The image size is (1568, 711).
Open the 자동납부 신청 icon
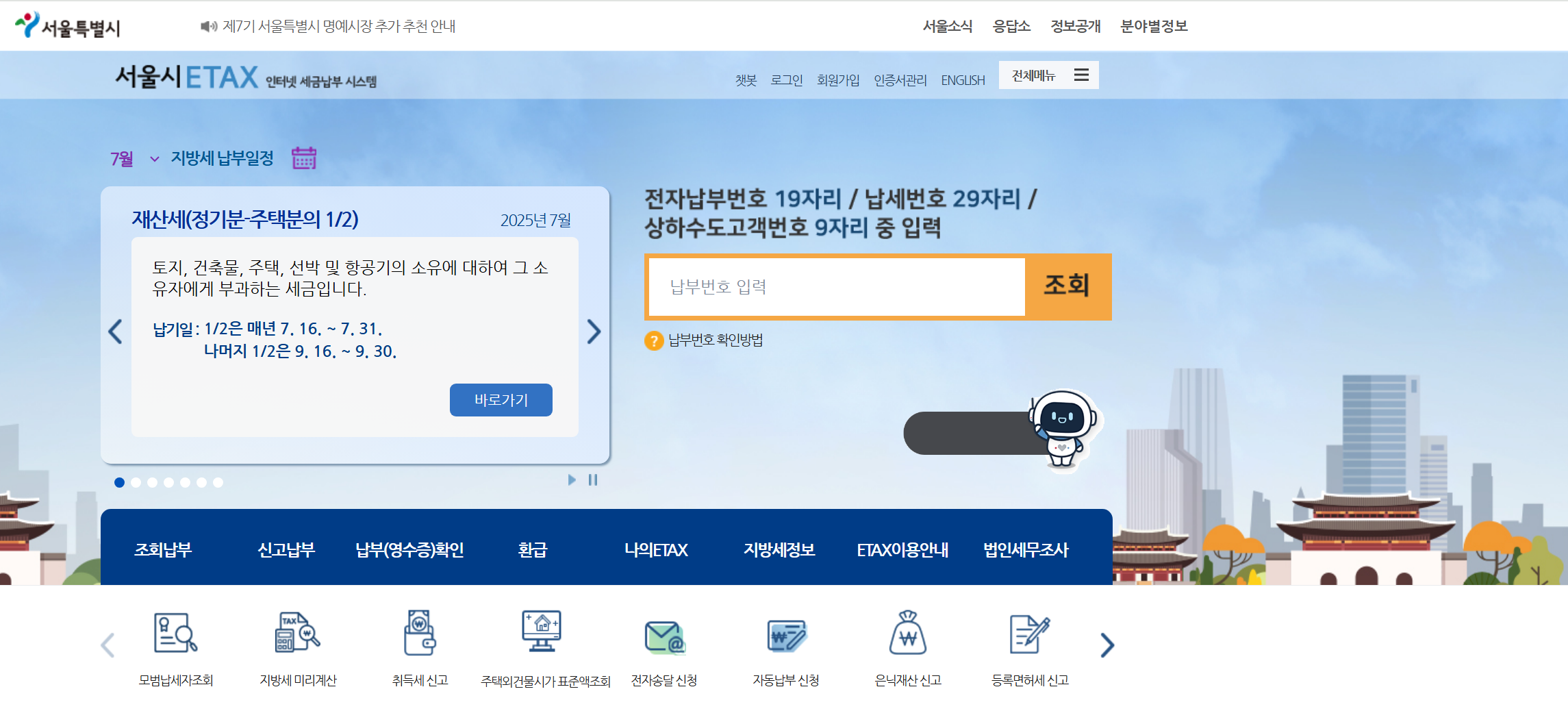786,635
